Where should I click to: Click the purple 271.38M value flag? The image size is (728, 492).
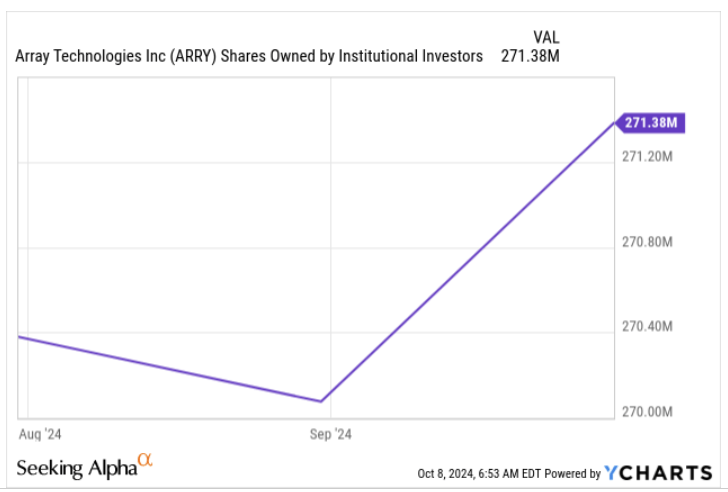point(650,123)
